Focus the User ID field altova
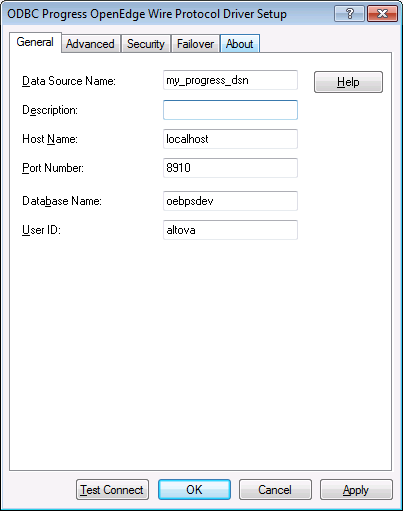This screenshot has width=403, height=511. [230, 230]
